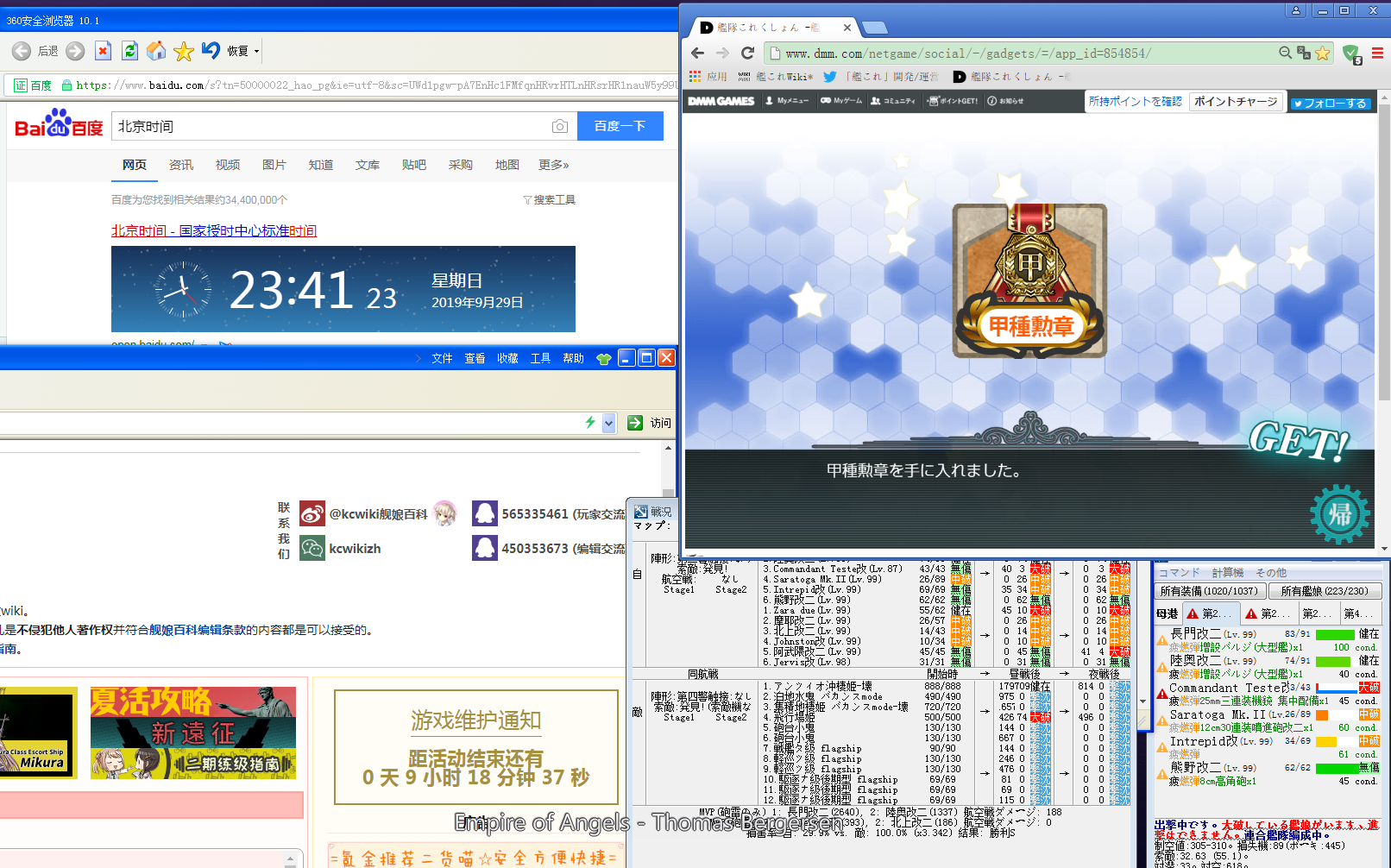Image resolution: width=1391 pixels, height=868 pixels.
Task: Open the 北京时间 国家授时中心 result link
Action: pos(214,230)
